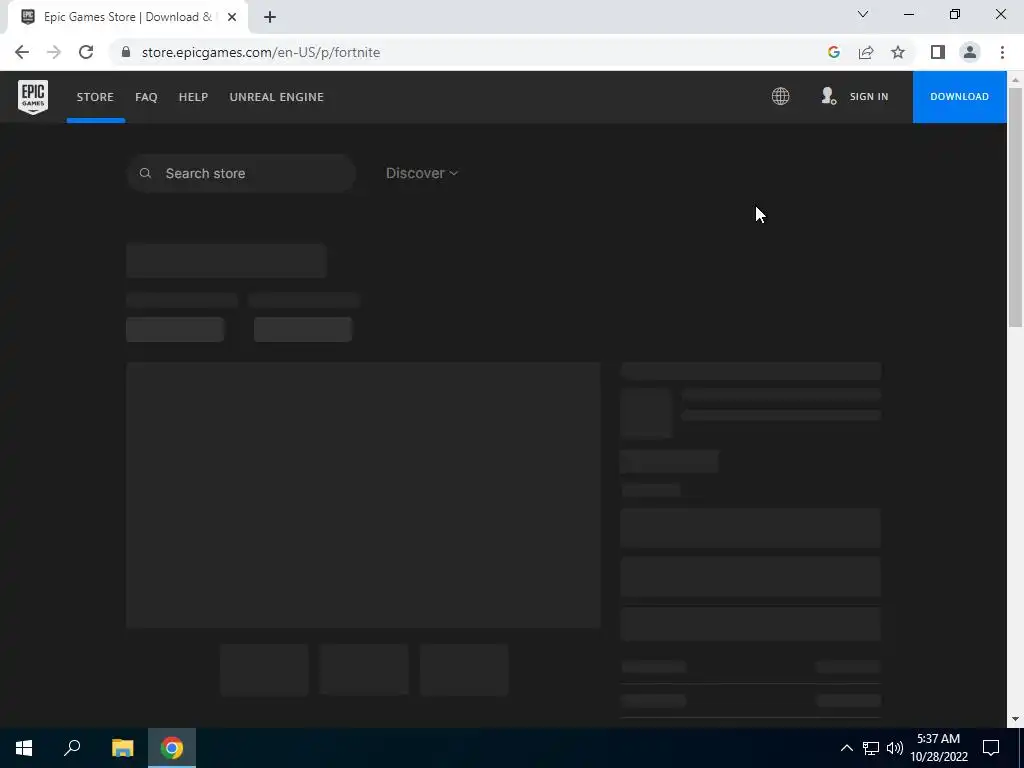
Task: Open Windows taskbar search
Action: coord(72,748)
